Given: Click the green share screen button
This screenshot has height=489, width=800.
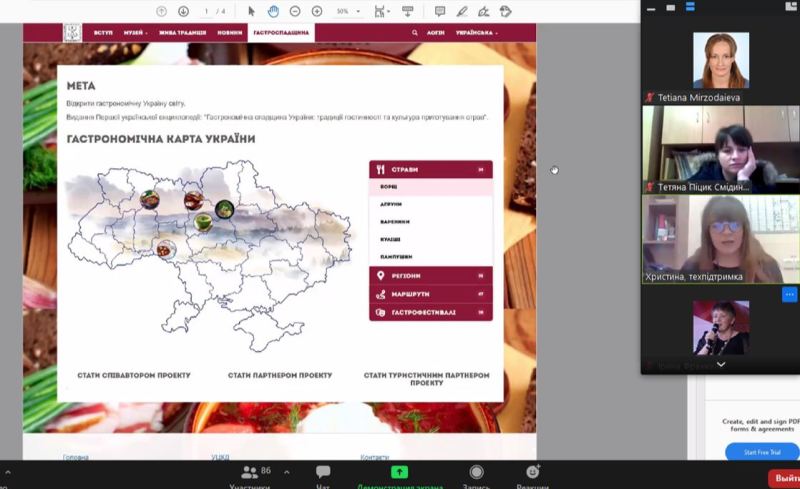Looking at the screenshot, I should (399, 472).
